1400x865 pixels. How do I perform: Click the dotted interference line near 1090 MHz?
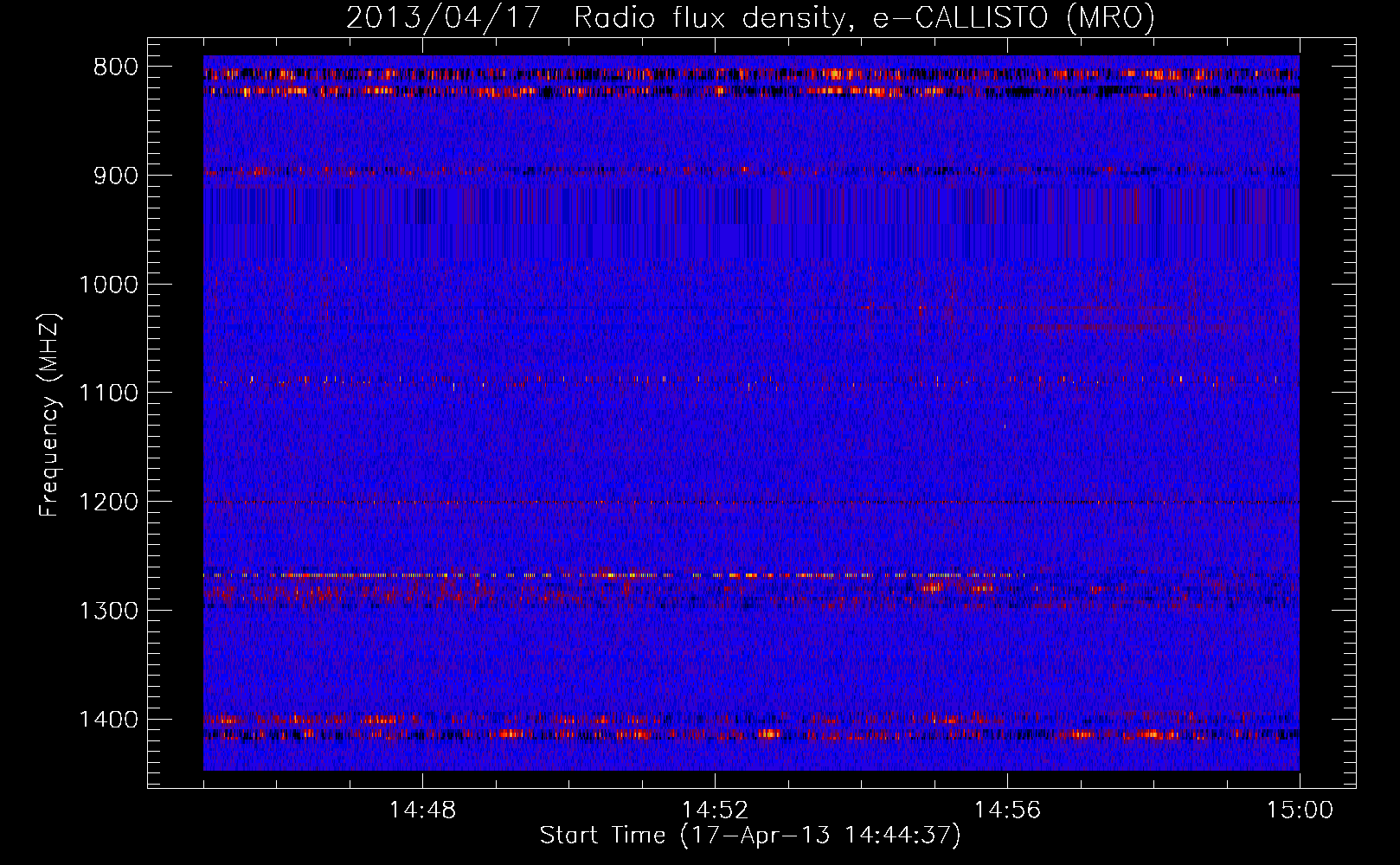click(x=751, y=379)
